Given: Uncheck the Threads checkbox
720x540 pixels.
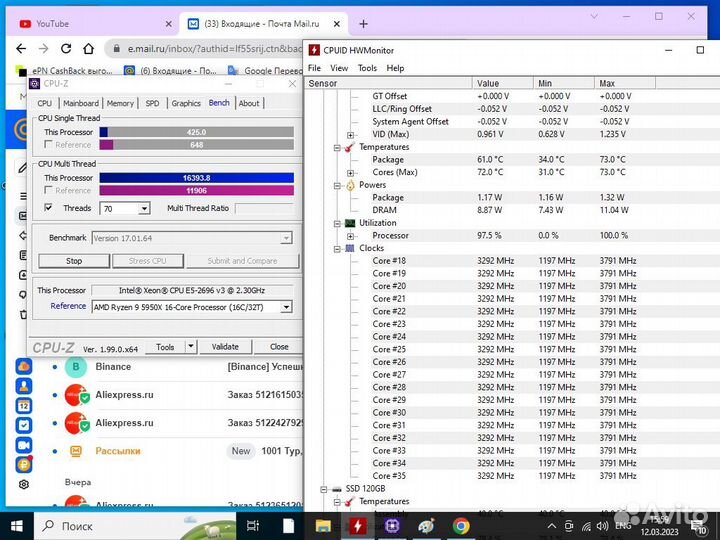Looking at the screenshot, I should (x=48, y=208).
